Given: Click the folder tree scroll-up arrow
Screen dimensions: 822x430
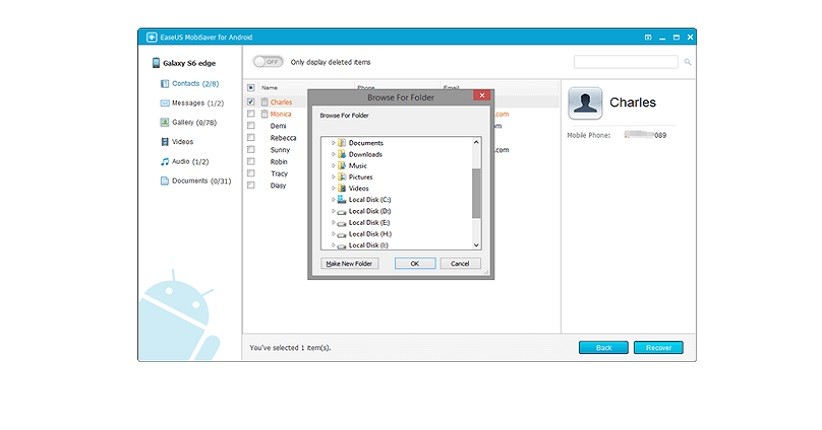Looking at the screenshot, I should pos(476,142).
